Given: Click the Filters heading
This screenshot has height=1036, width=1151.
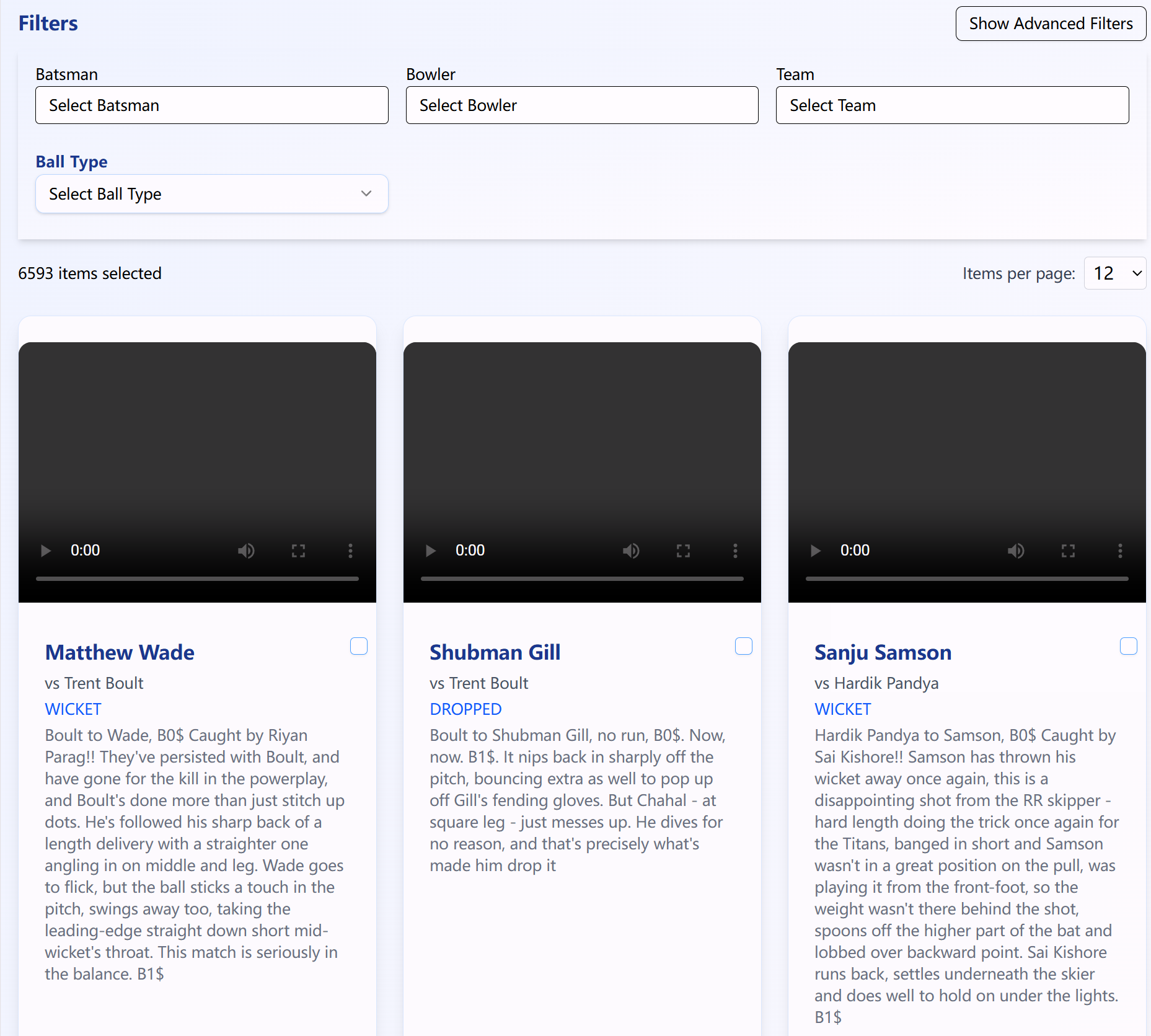Looking at the screenshot, I should 48,24.
